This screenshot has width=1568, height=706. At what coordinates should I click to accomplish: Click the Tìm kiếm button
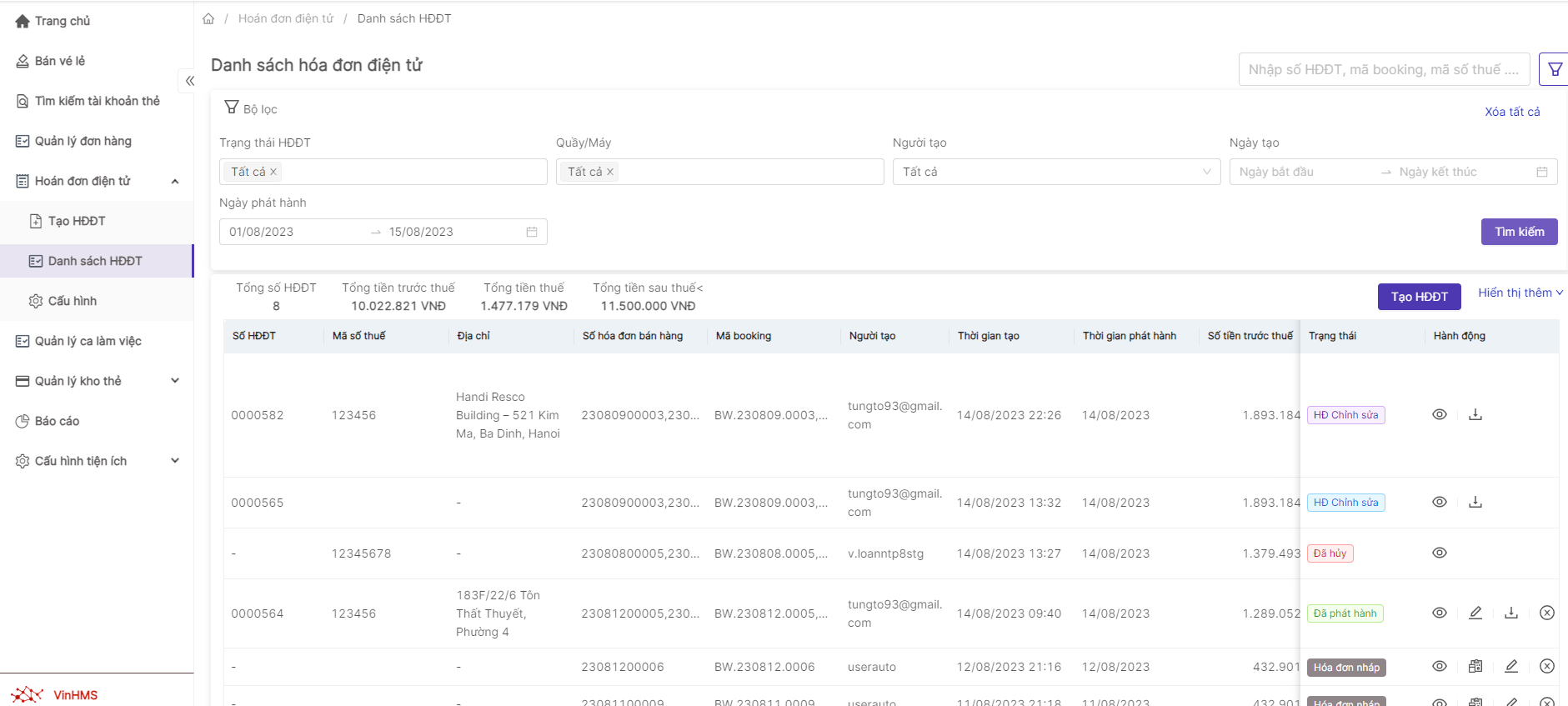tap(1518, 232)
